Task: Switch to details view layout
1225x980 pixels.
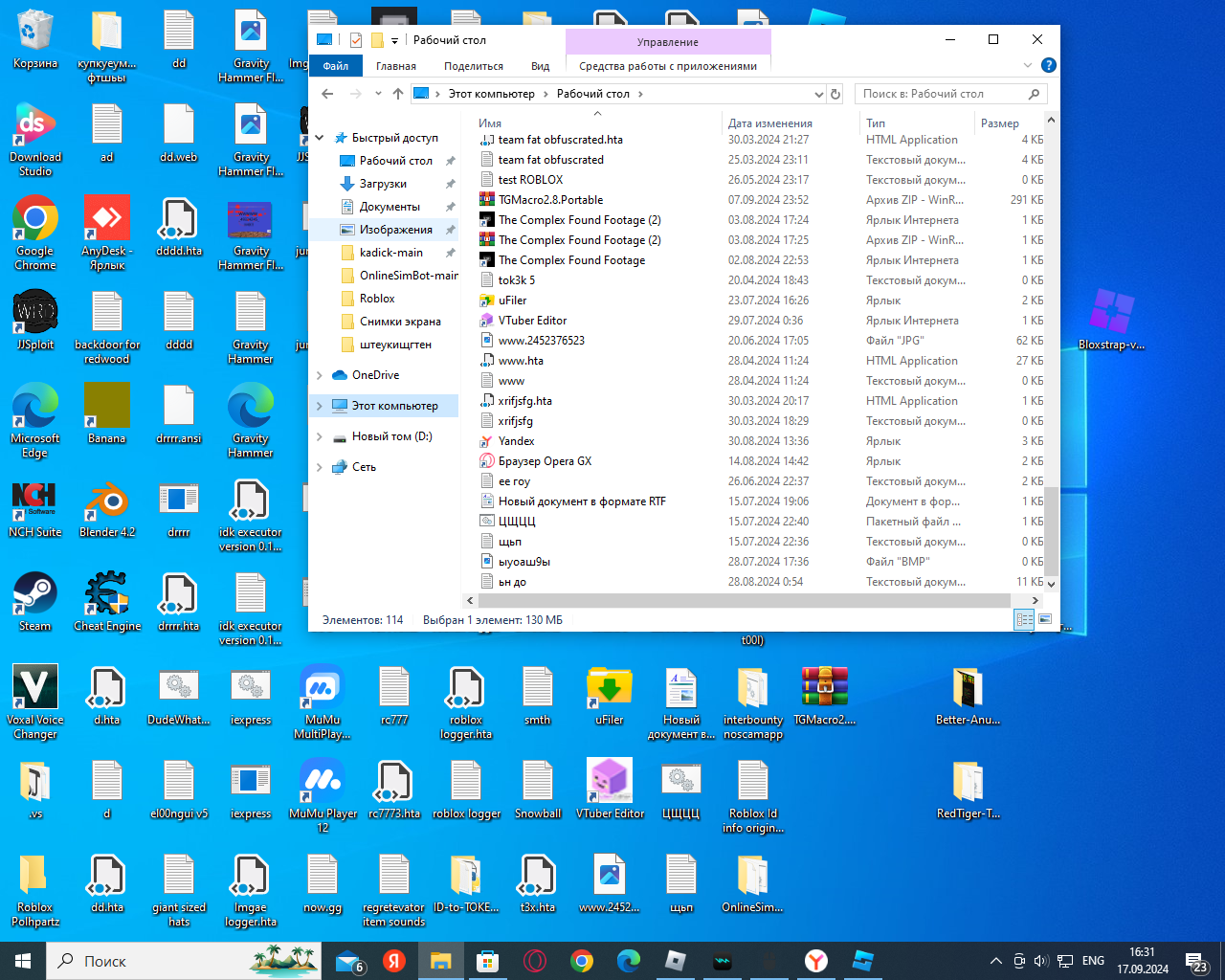Action: coord(1024,620)
